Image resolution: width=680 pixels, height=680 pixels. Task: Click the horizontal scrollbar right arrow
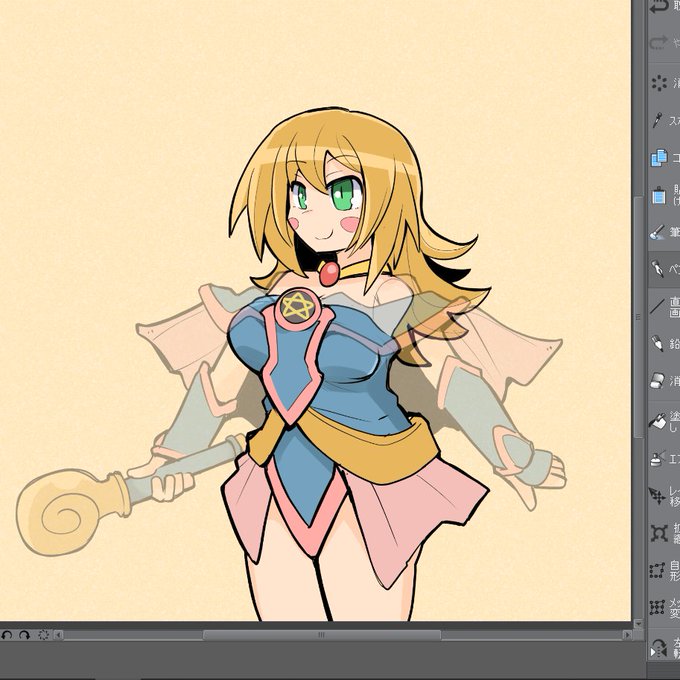point(627,635)
